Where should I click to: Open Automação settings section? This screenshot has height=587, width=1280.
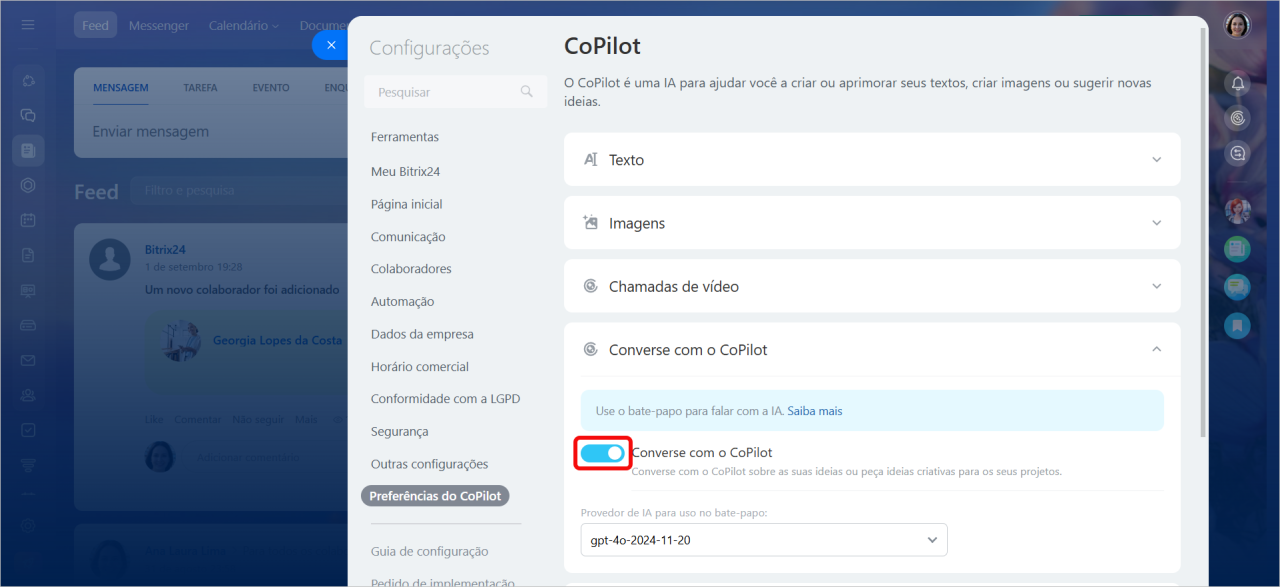402,301
